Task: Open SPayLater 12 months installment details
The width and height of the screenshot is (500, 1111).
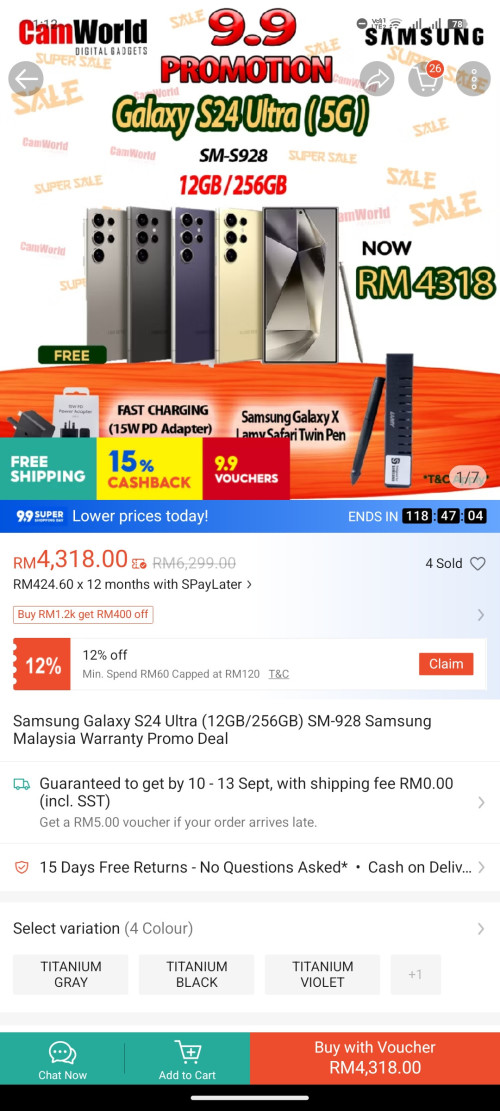Action: 132,585
